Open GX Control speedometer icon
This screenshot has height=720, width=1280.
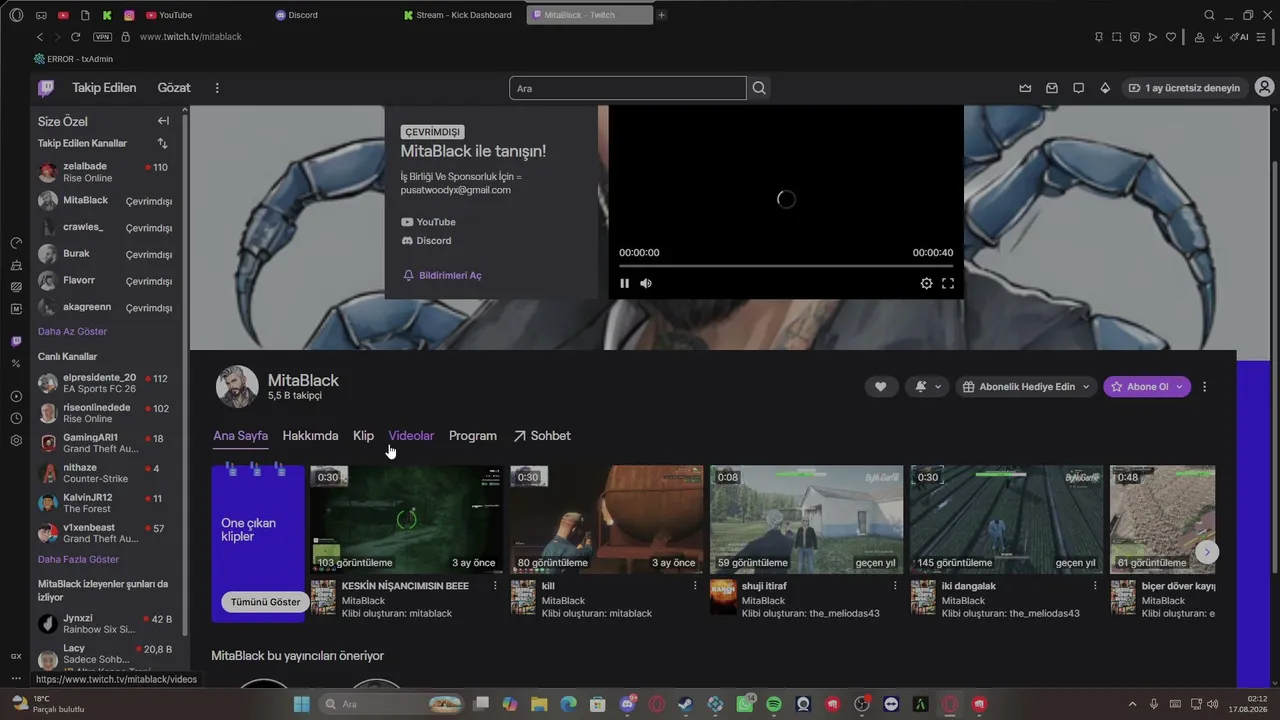tap(16, 243)
